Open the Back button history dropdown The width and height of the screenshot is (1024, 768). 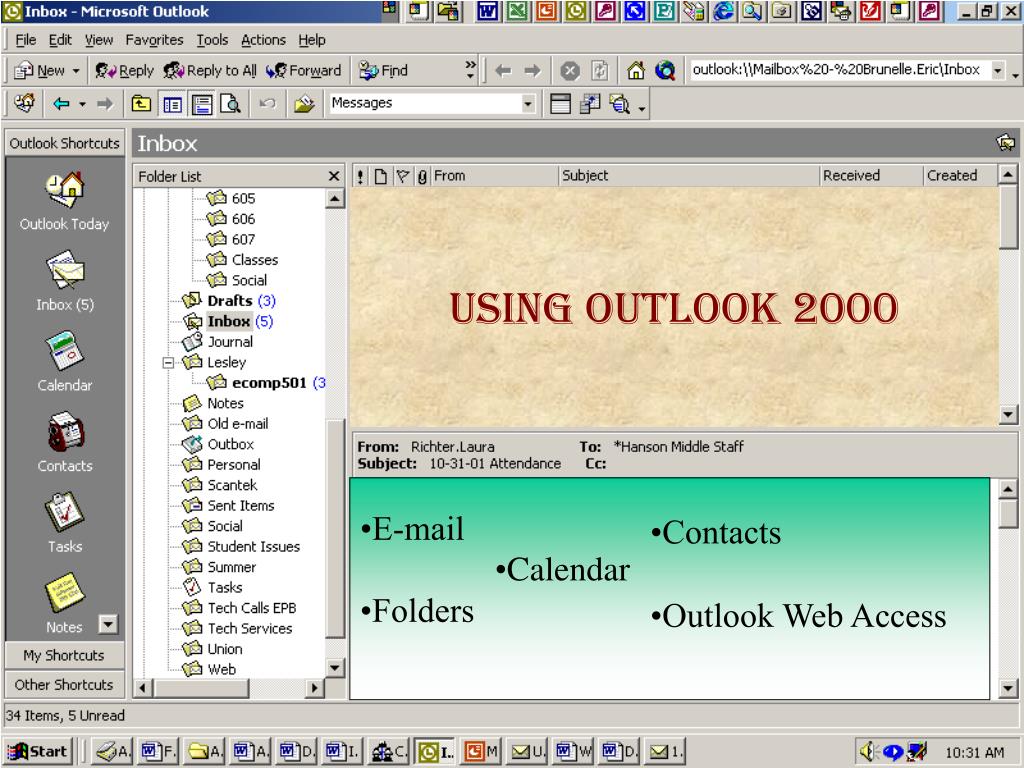pos(82,104)
